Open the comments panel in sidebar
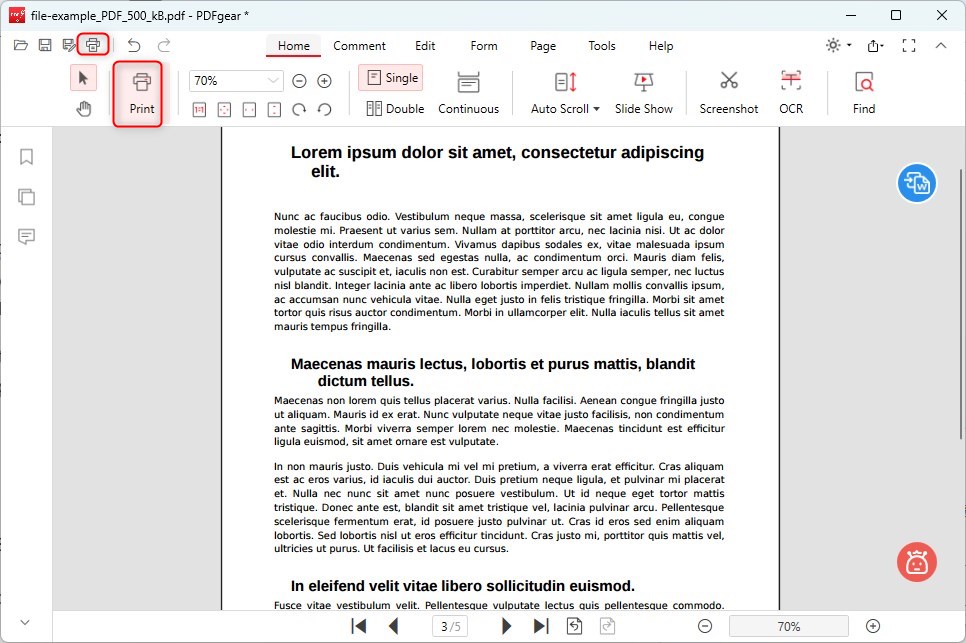The image size is (966, 643). [26, 237]
